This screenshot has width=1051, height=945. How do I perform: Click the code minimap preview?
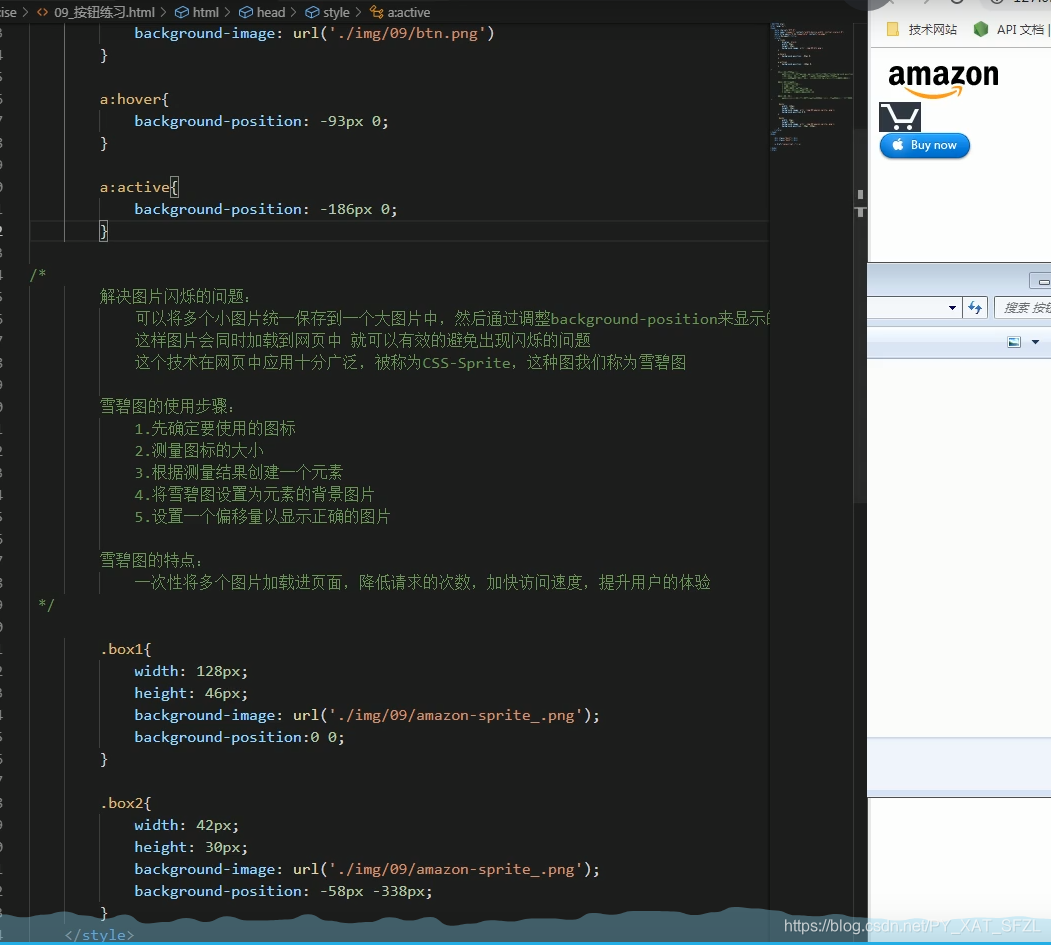(x=810, y=87)
